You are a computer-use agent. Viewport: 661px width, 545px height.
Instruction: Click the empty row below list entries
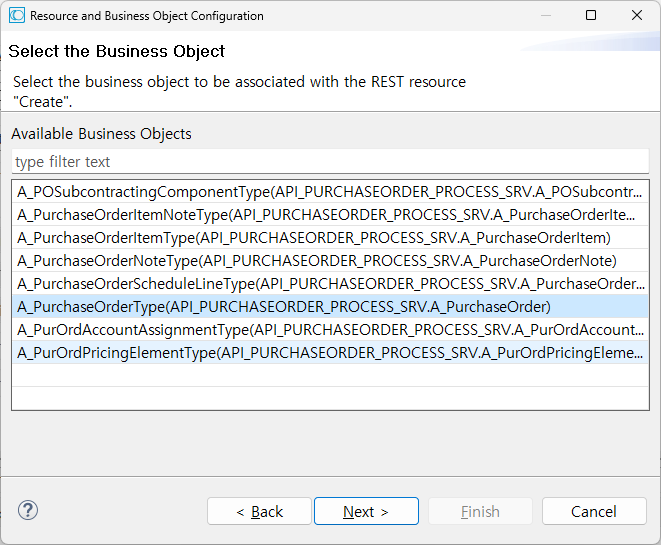330,376
